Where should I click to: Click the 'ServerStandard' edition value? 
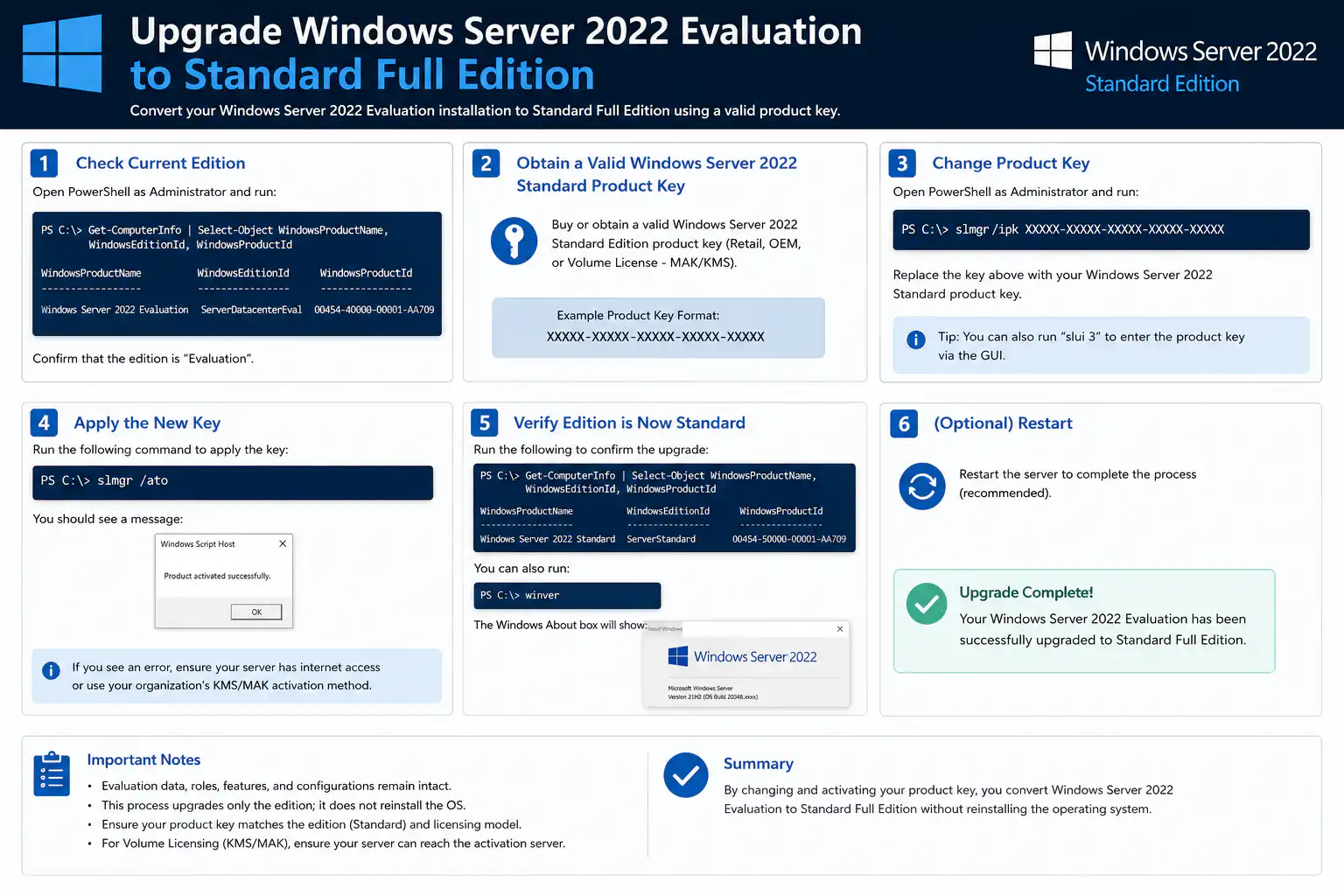(x=661, y=539)
